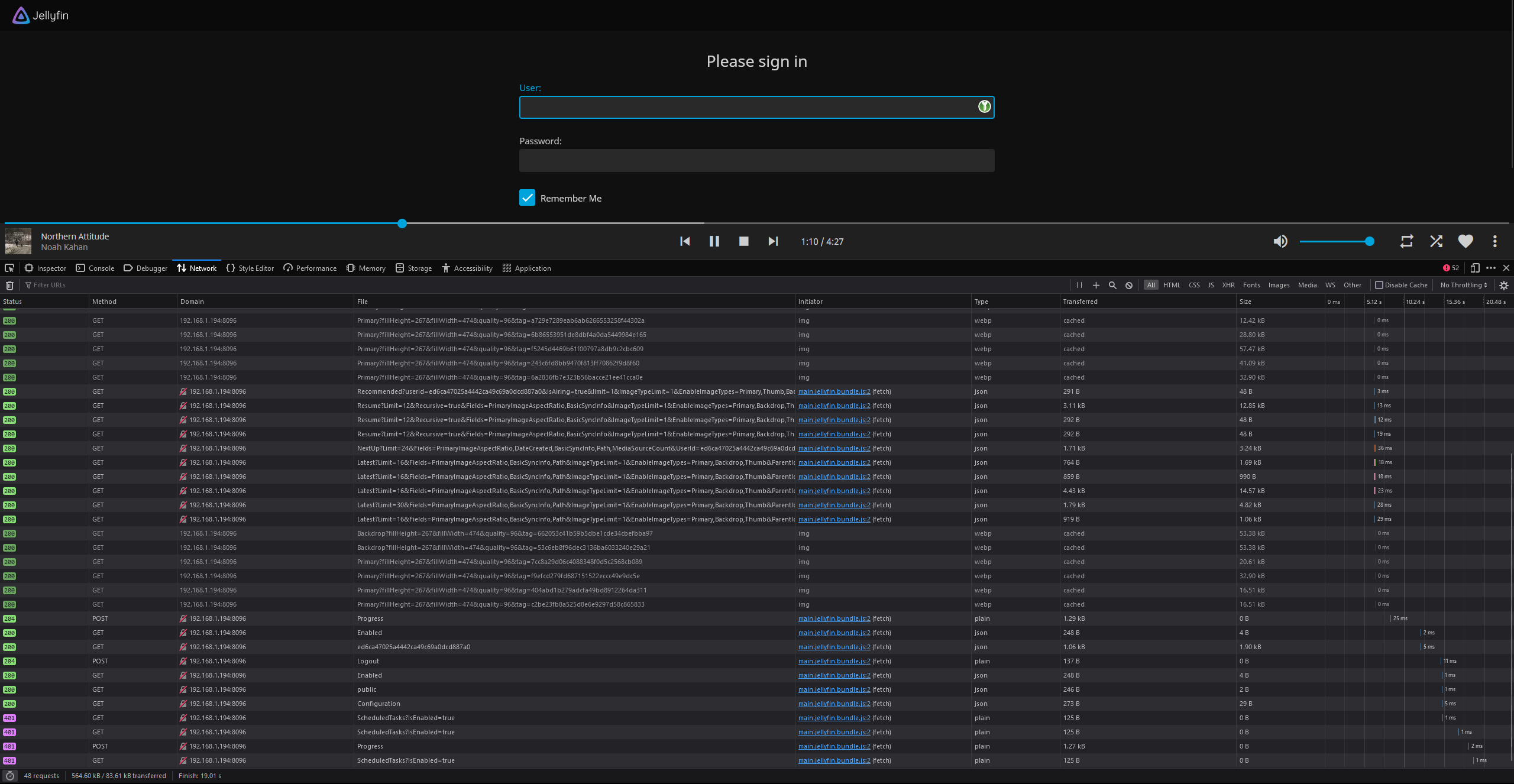Select the XHR requests filter
Image resolution: width=1514 pixels, height=784 pixels.
pyautogui.click(x=1228, y=285)
